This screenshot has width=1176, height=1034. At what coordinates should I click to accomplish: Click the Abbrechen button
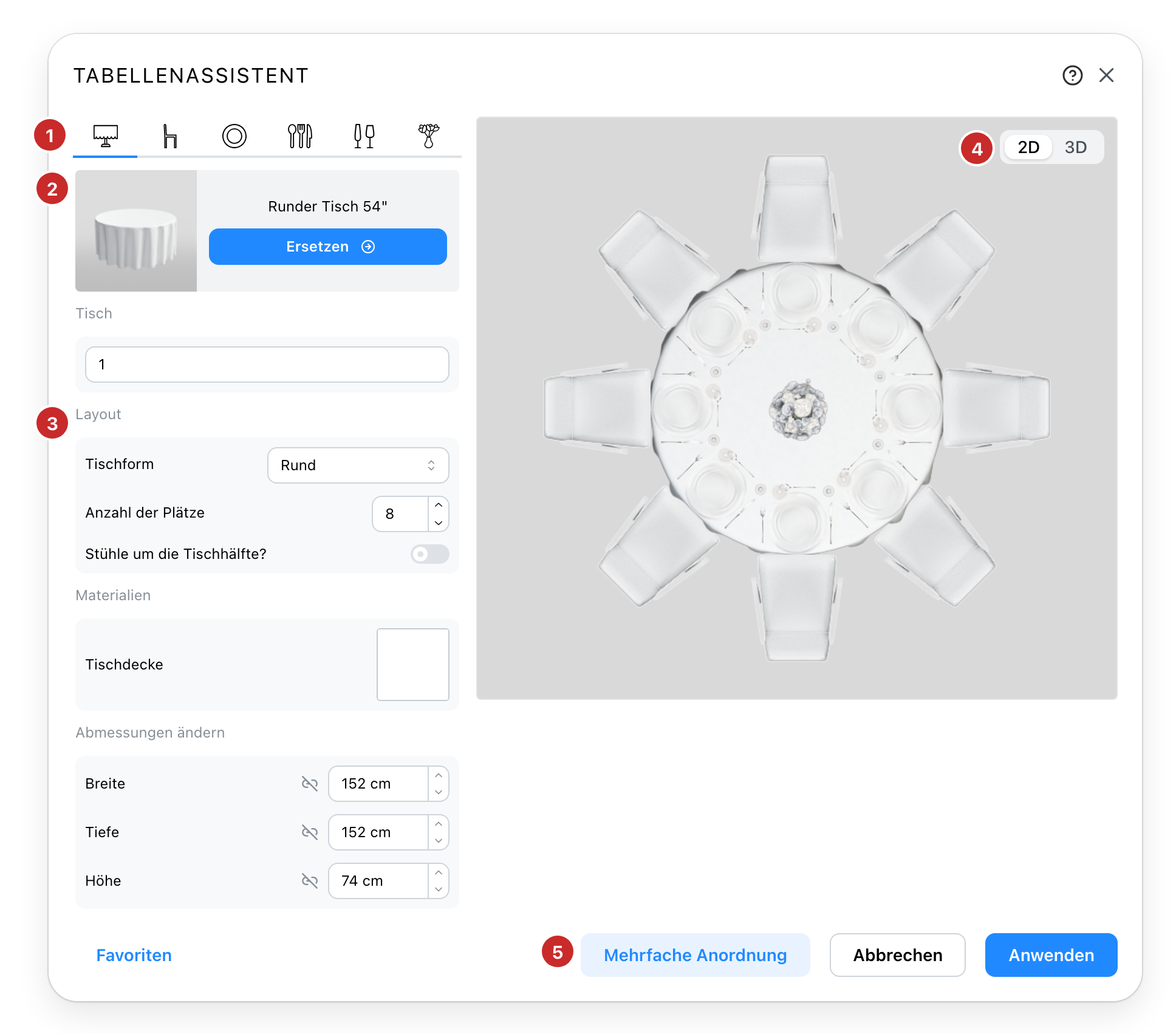tap(898, 955)
